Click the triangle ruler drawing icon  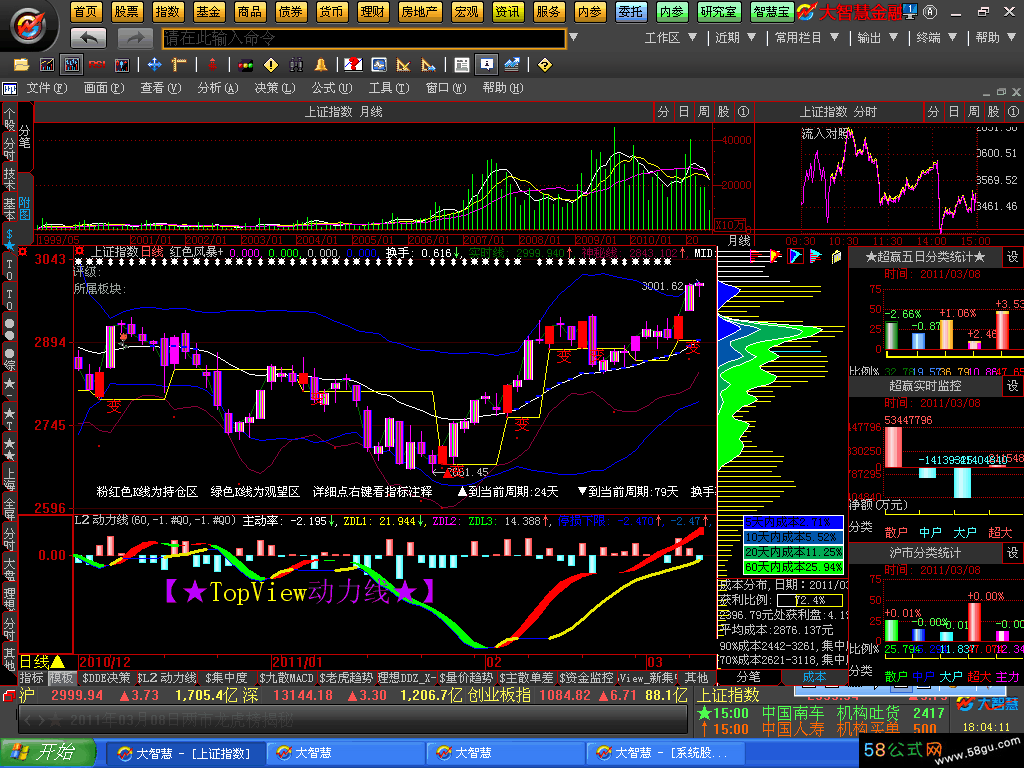point(403,65)
